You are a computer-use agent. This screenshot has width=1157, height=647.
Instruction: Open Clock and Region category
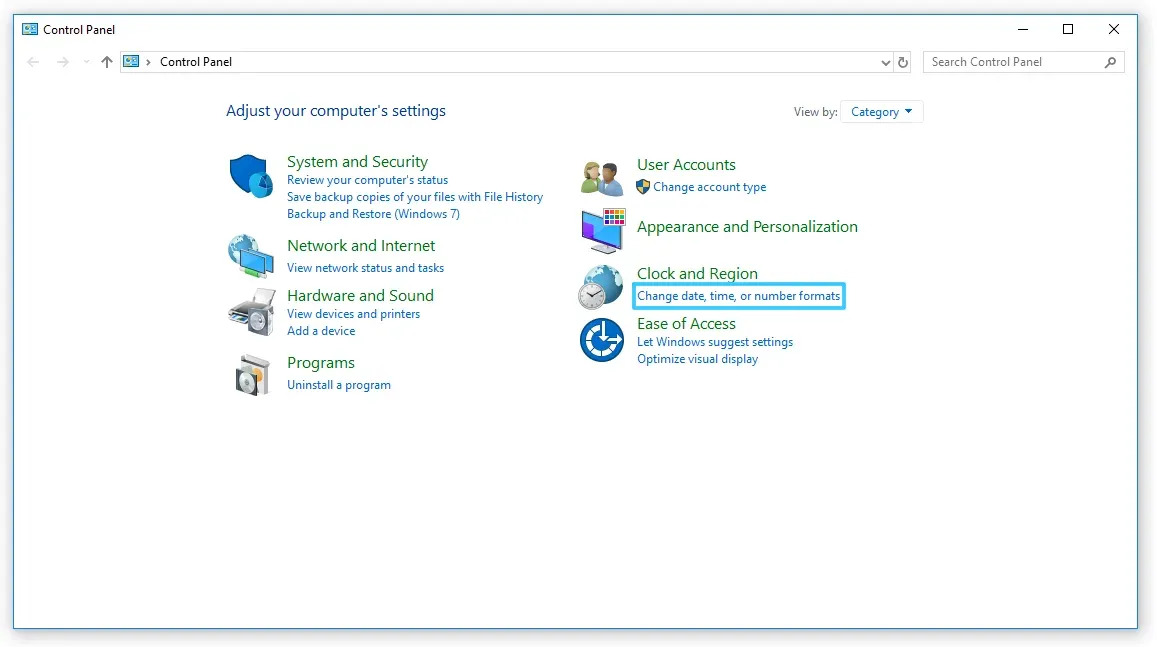[x=697, y=274]
